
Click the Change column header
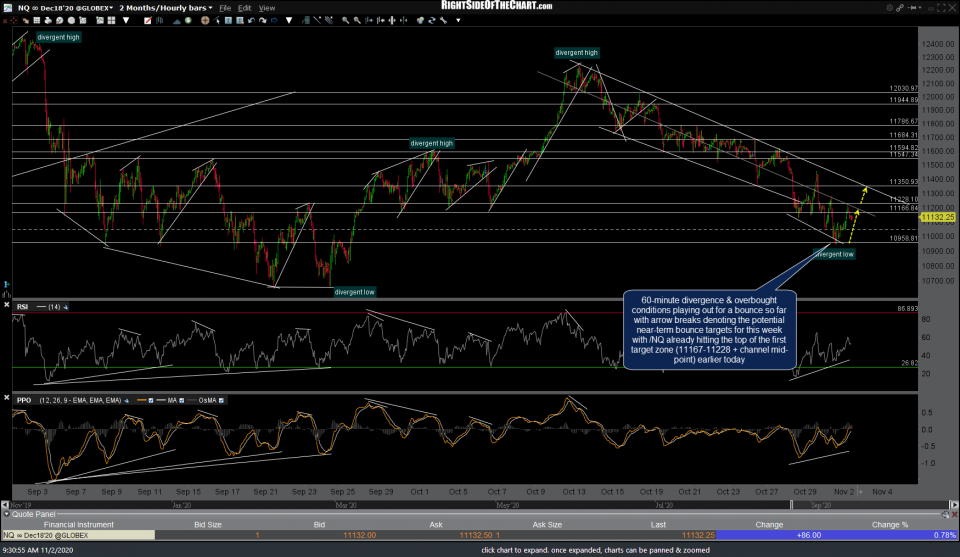click(769, 525)
